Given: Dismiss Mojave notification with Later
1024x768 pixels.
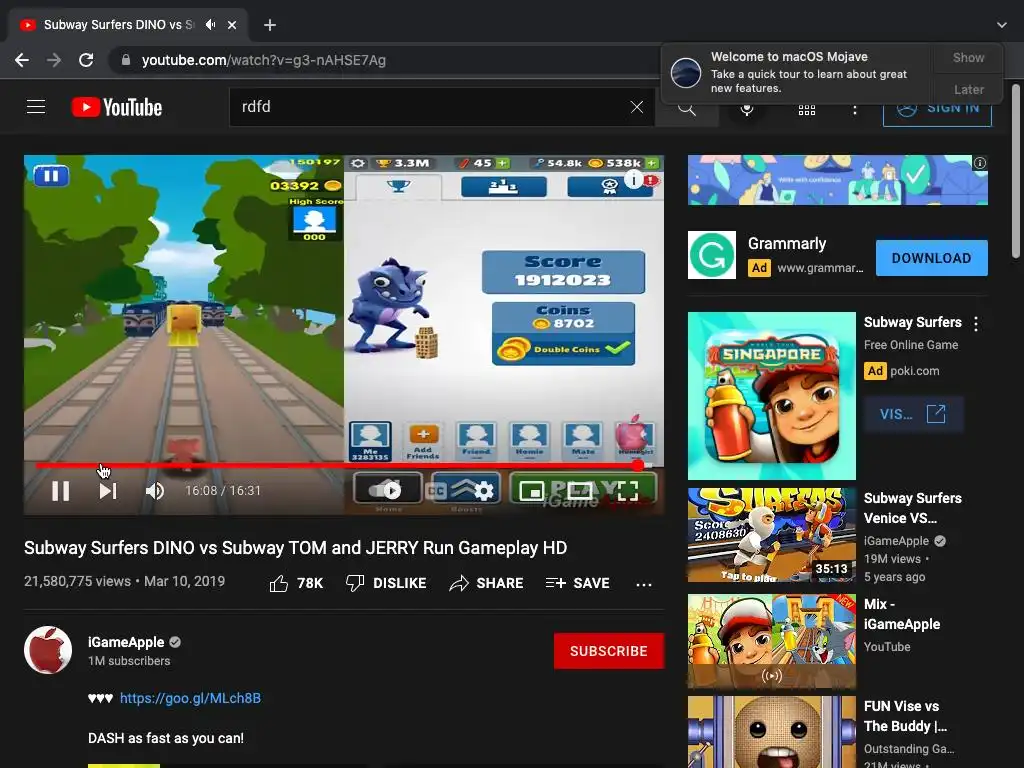Looking at the screenshot, I should (x=968, y=89).
